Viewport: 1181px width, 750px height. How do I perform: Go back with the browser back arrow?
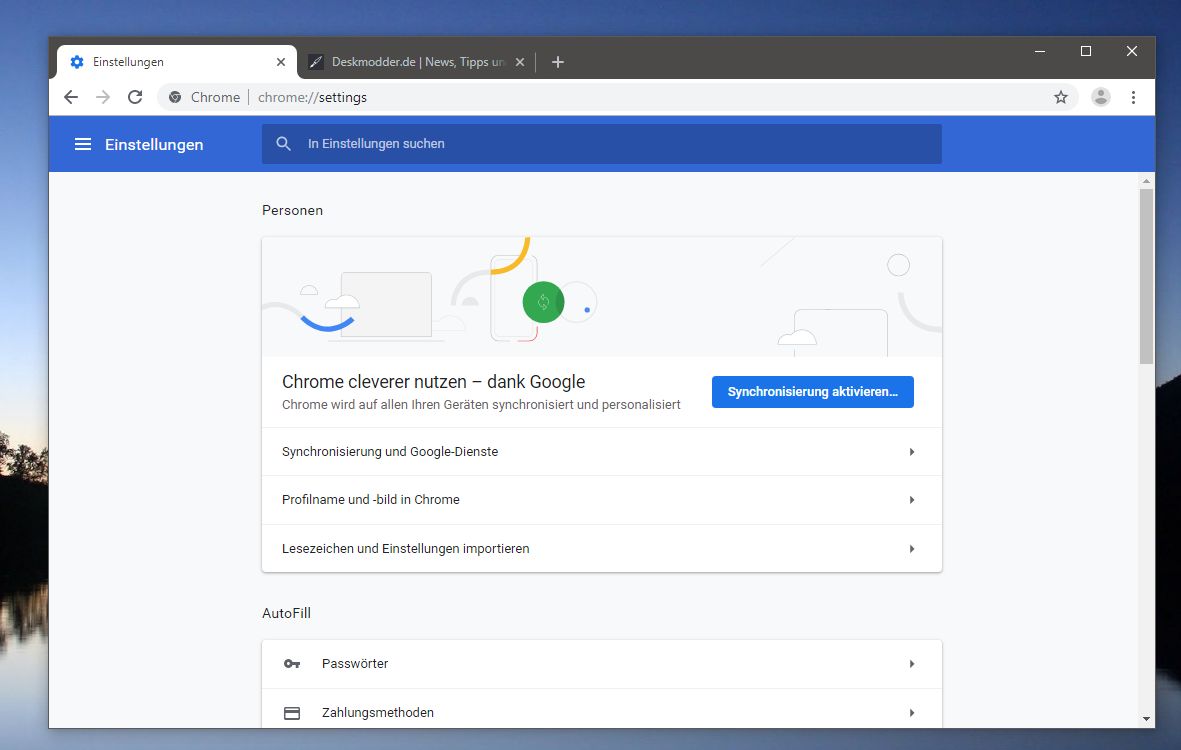(71, 97)
